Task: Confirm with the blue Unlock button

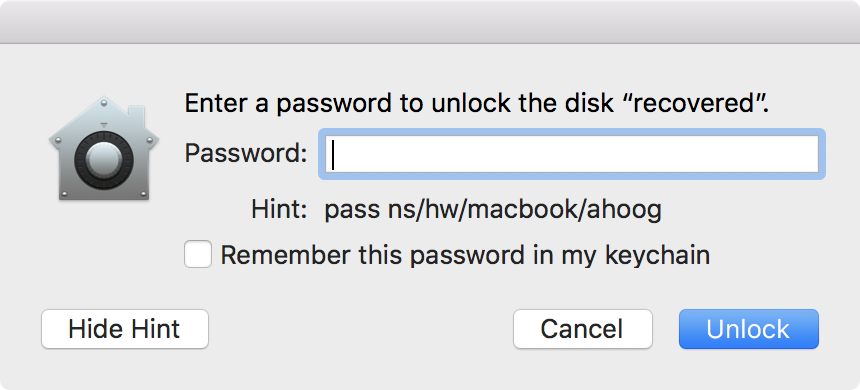Action: click(749, 329)
